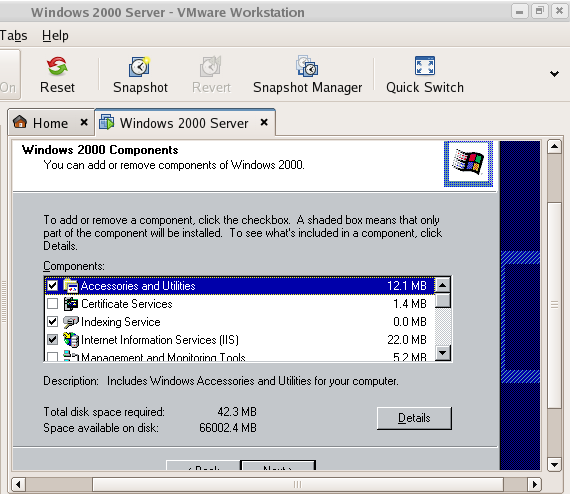Minimize the VMware Workstation window
This screenshot has height=494, width=570.
pyautogui.click(x=519, y=12)
